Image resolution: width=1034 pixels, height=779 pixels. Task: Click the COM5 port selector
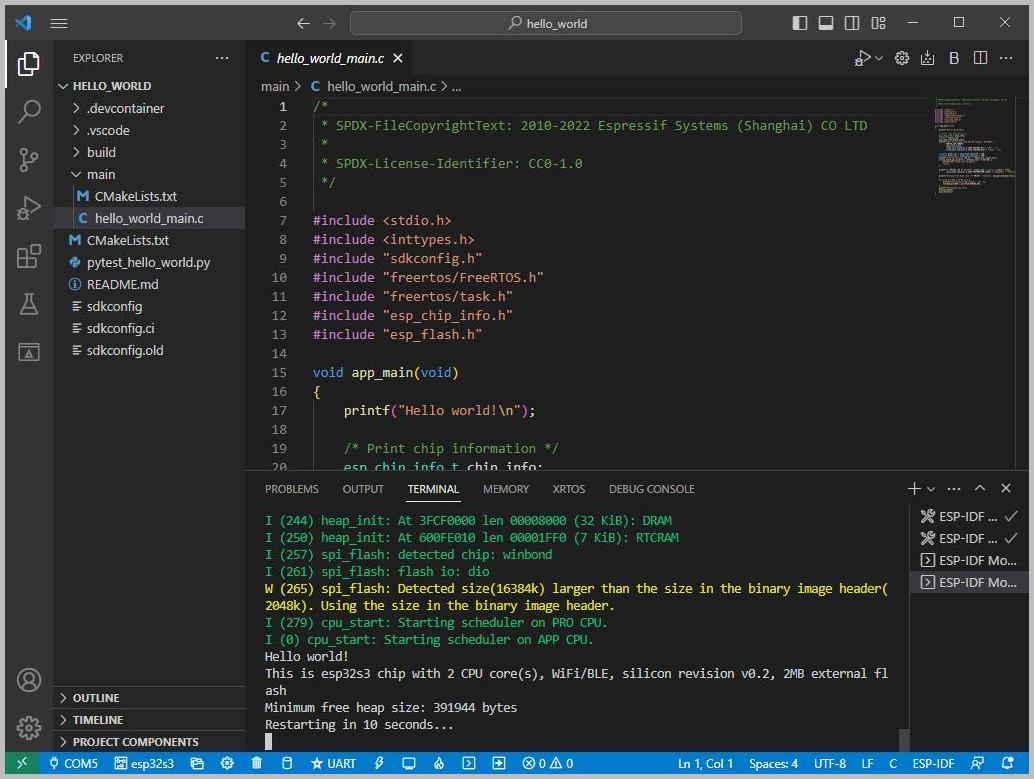coord(73,764)
